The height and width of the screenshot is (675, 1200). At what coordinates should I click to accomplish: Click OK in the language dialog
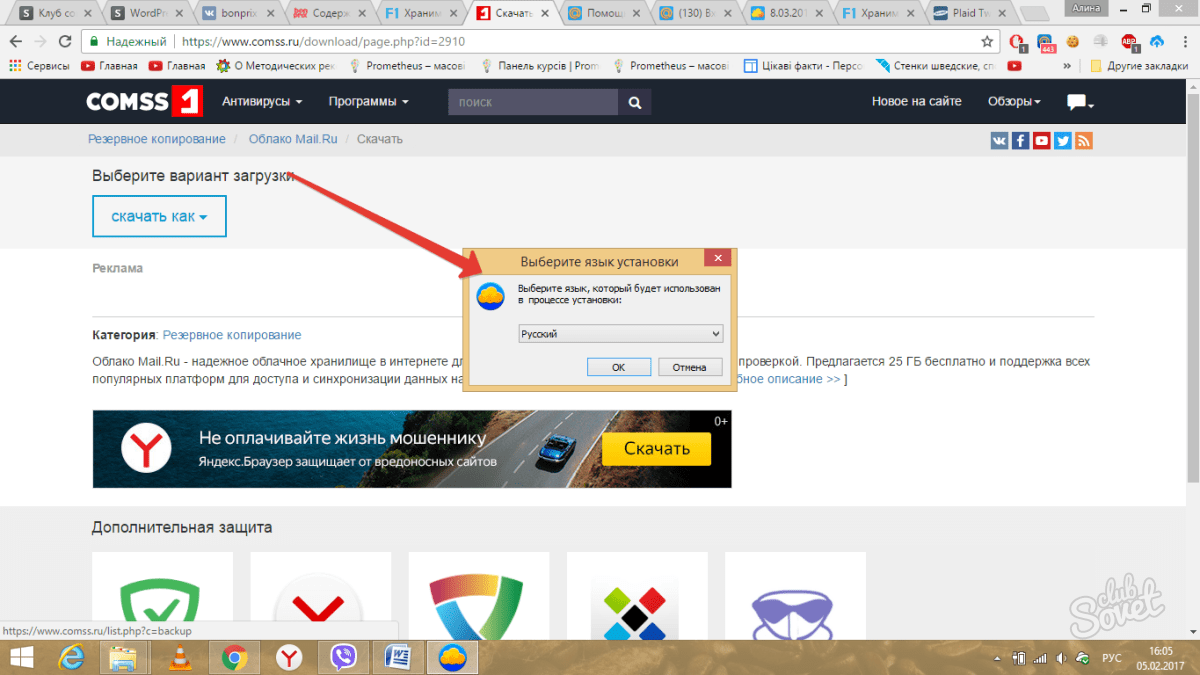click(x=619, y=367)
